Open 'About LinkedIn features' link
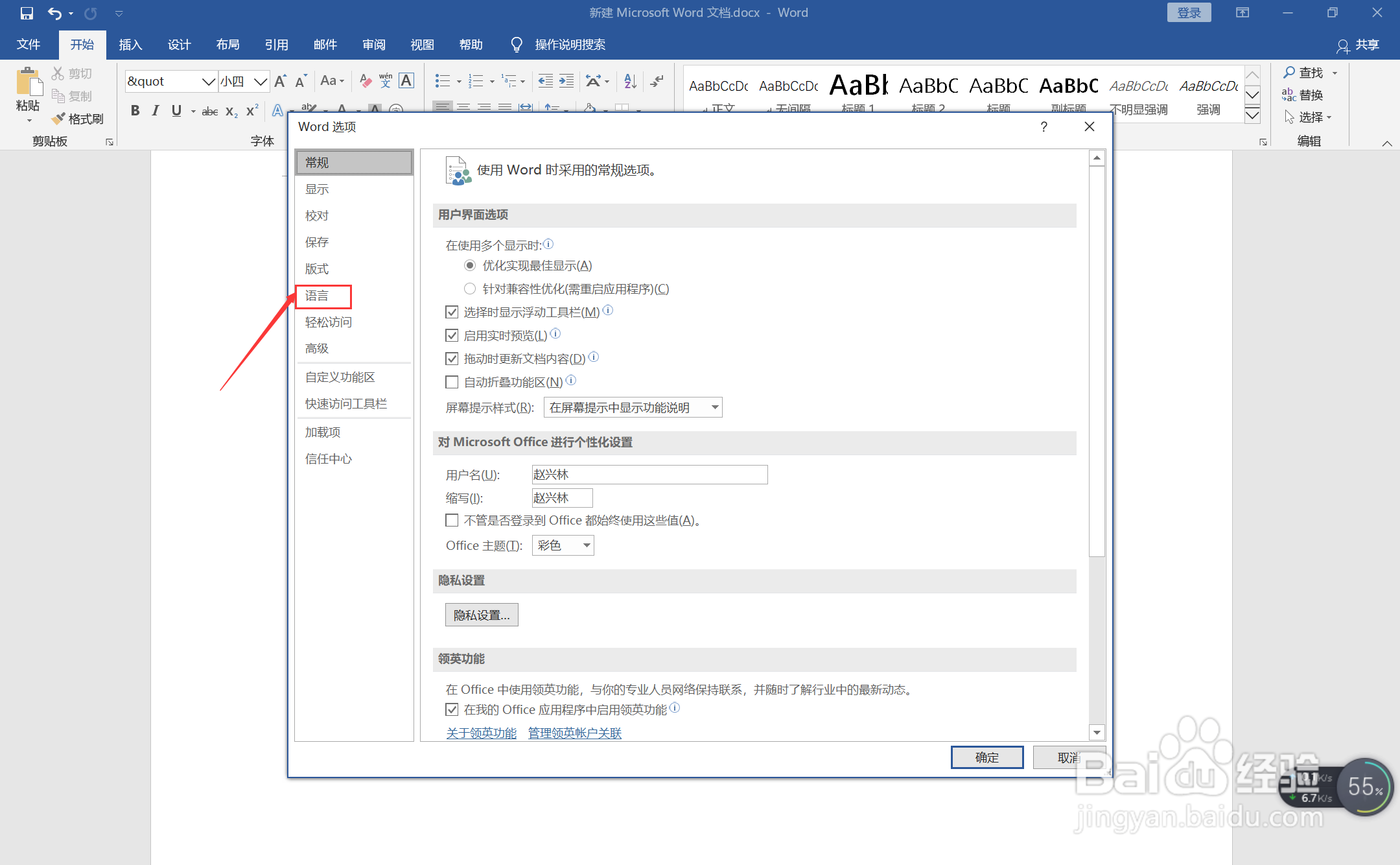This screenshot has height=865, width=1400. (x=482, y=733)
